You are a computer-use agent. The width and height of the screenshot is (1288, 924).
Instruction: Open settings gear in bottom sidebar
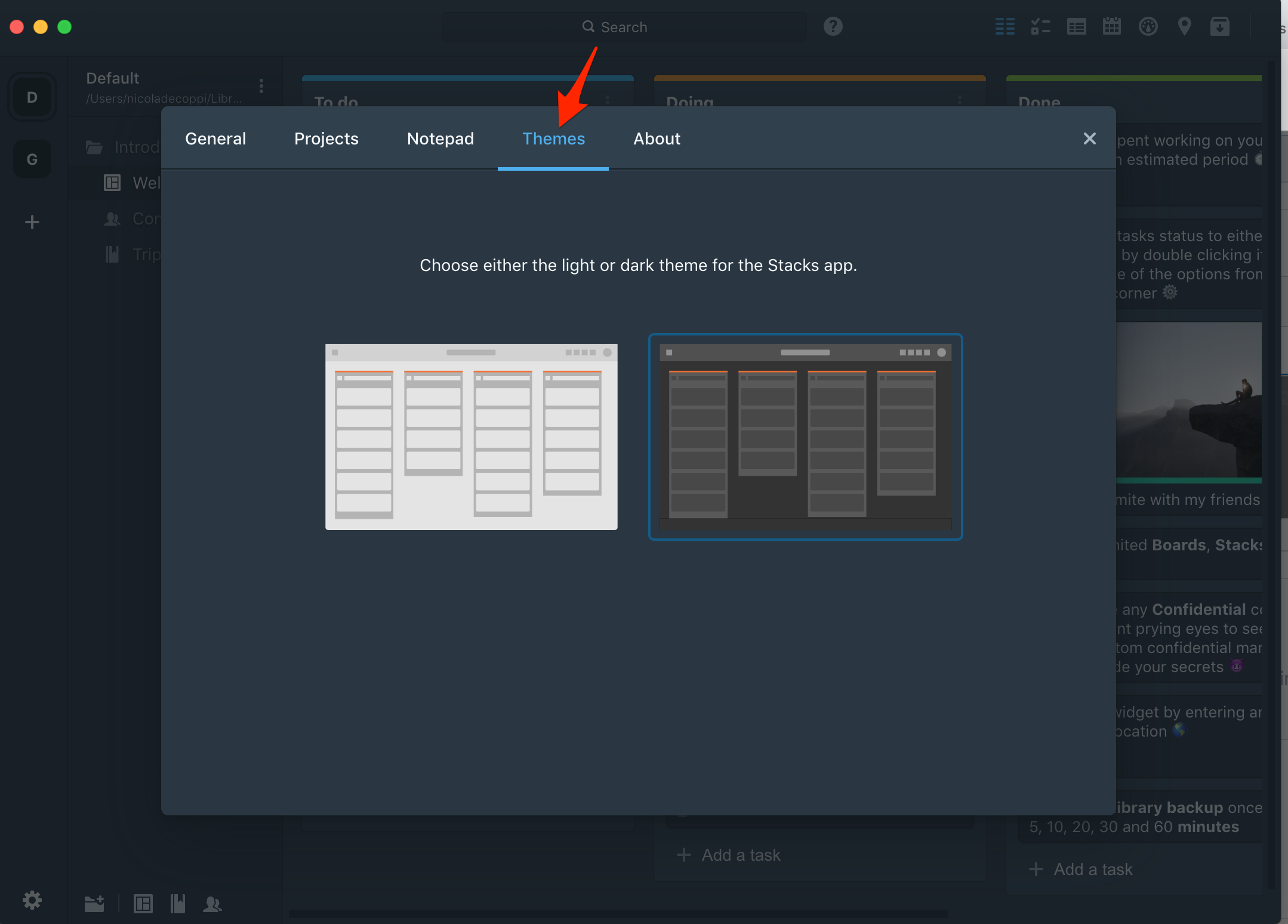pyautogui.click(x=32, y=900)
